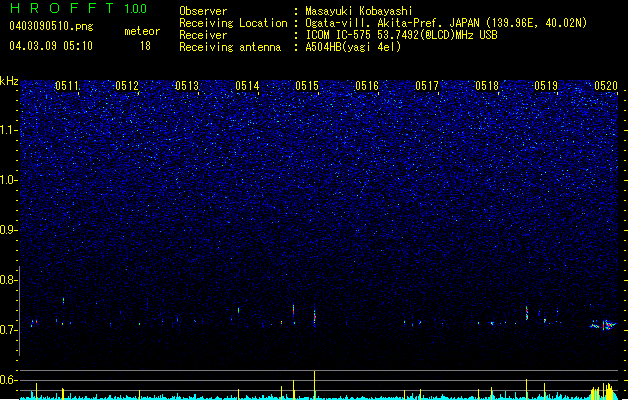Click the Receiving antenna label
The width and height of the screenshot is (629, 400).
tap(230, 47)
